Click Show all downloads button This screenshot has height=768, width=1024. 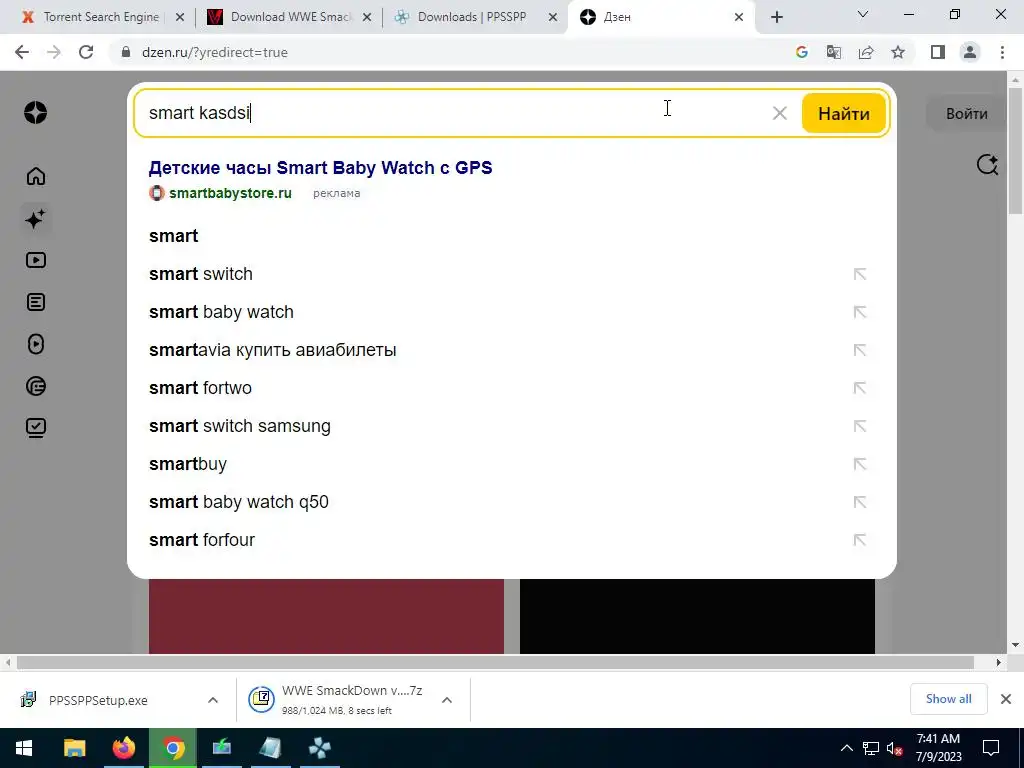point(948,699)
